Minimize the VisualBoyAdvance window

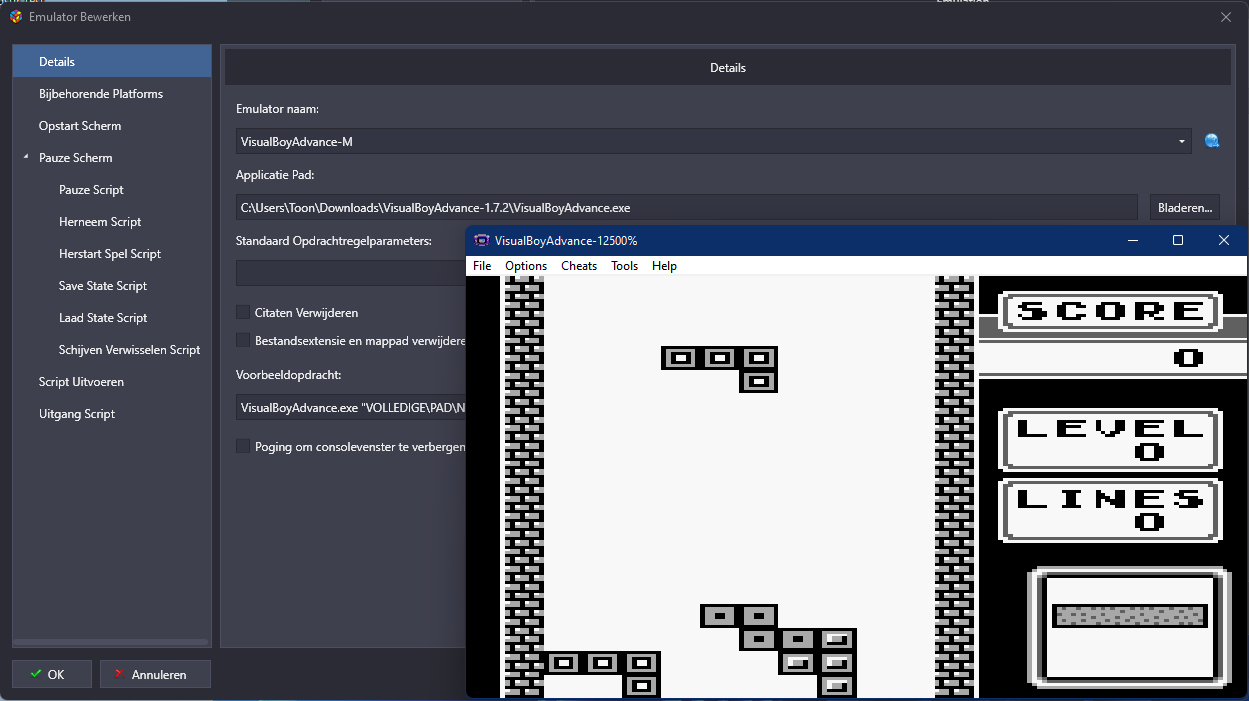point(1133,240)
